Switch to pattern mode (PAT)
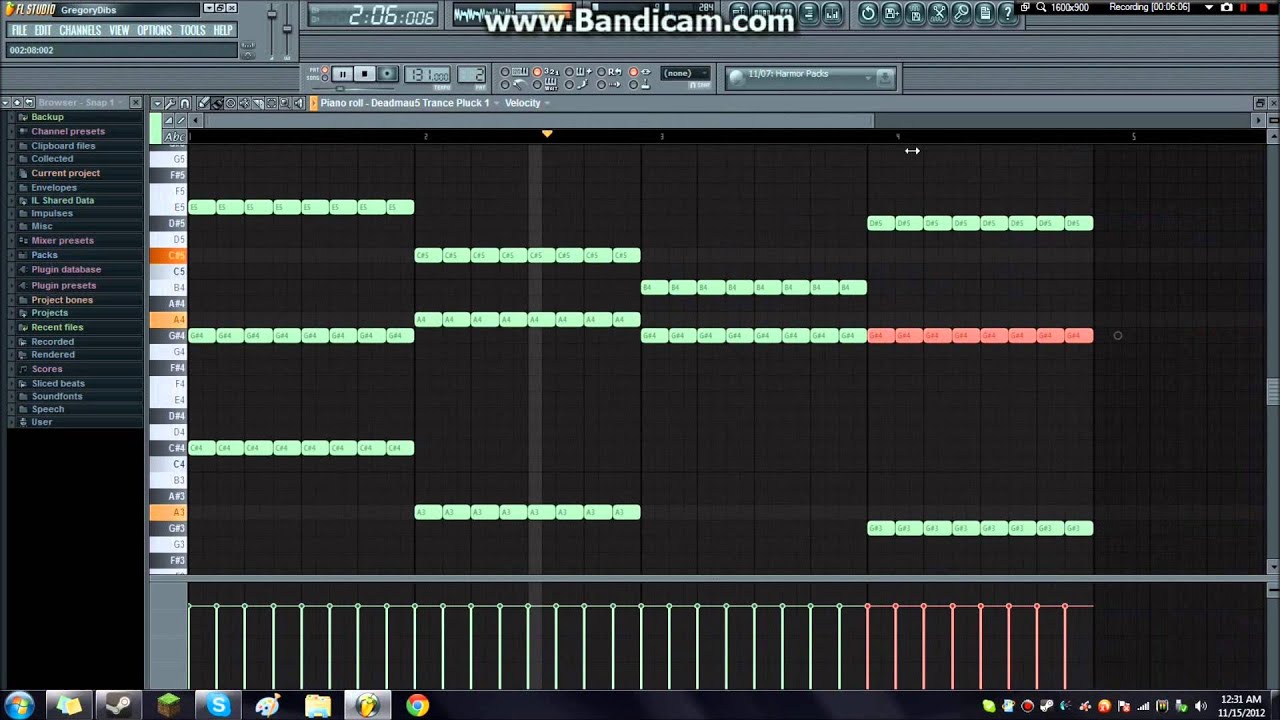The image size is (1280, 720). 325,70
